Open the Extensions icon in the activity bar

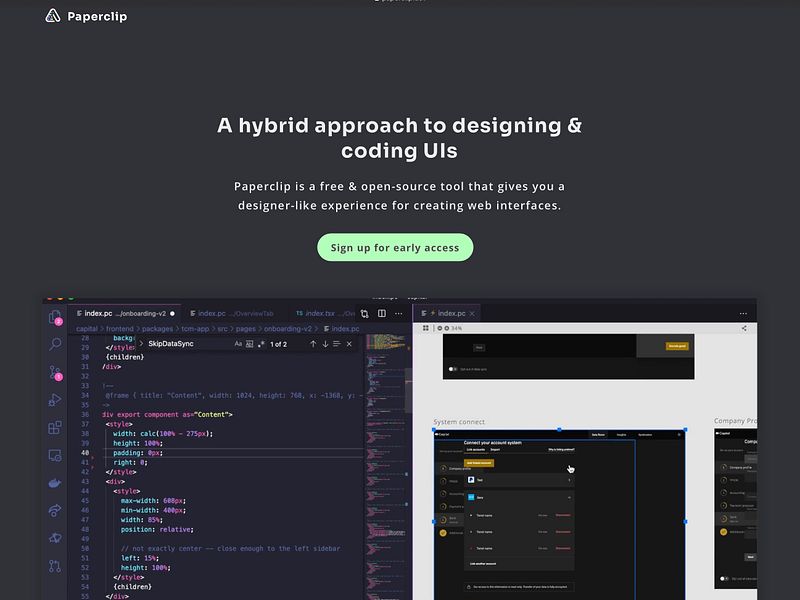click(55, 428)
